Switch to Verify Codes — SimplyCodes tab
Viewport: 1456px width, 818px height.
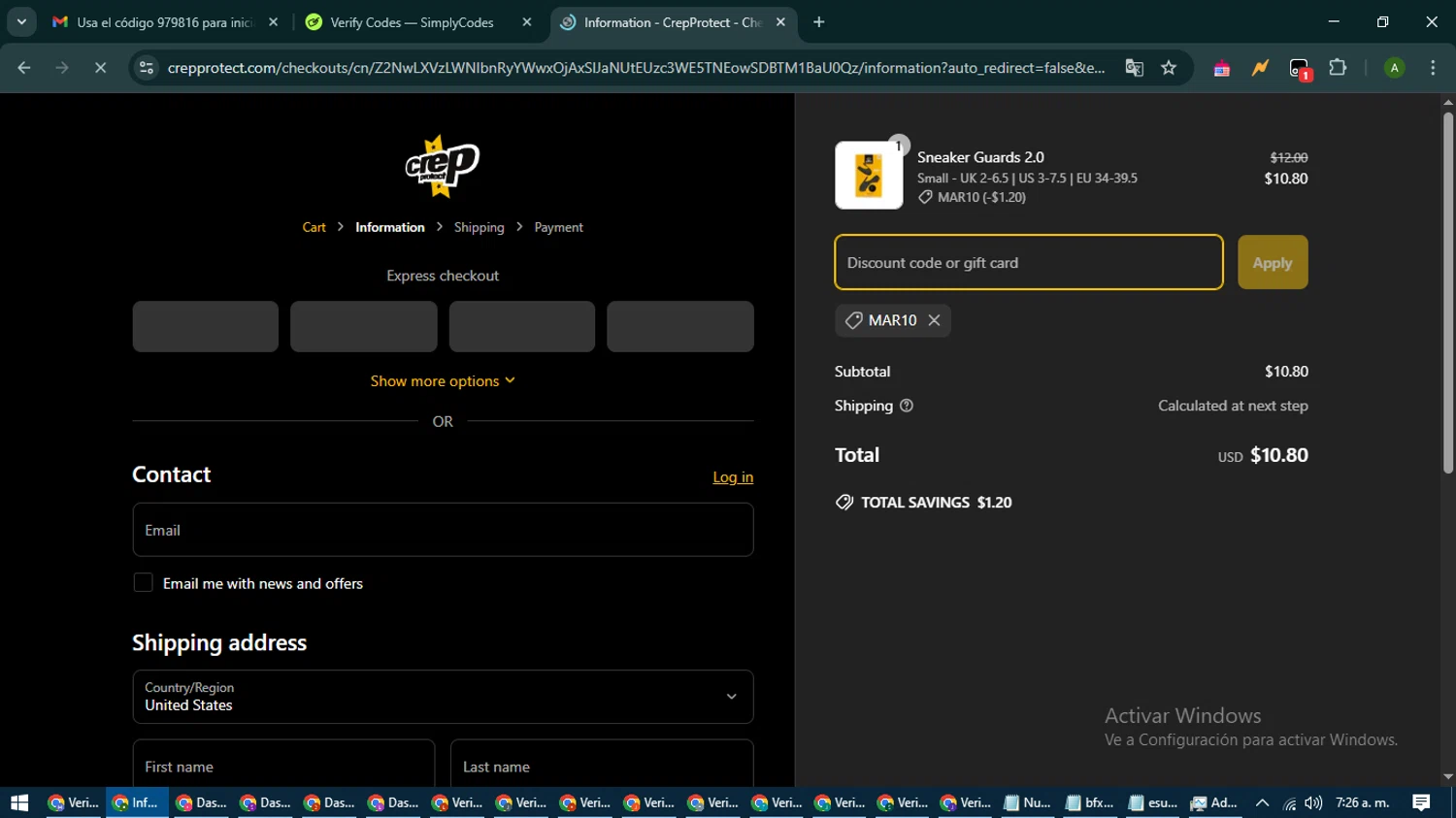tap(412, 21)
